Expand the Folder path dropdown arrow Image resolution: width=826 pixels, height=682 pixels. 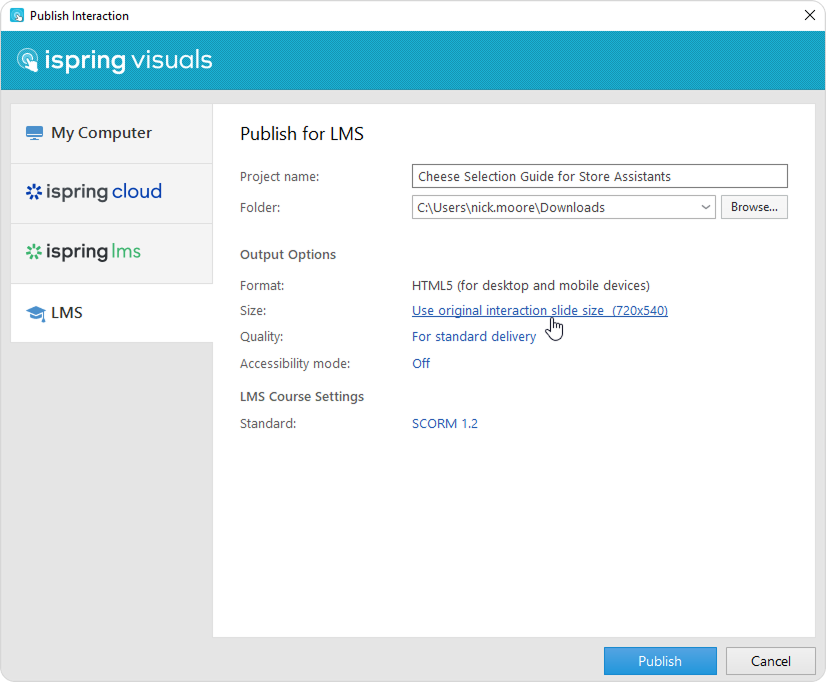pos(706,207)
